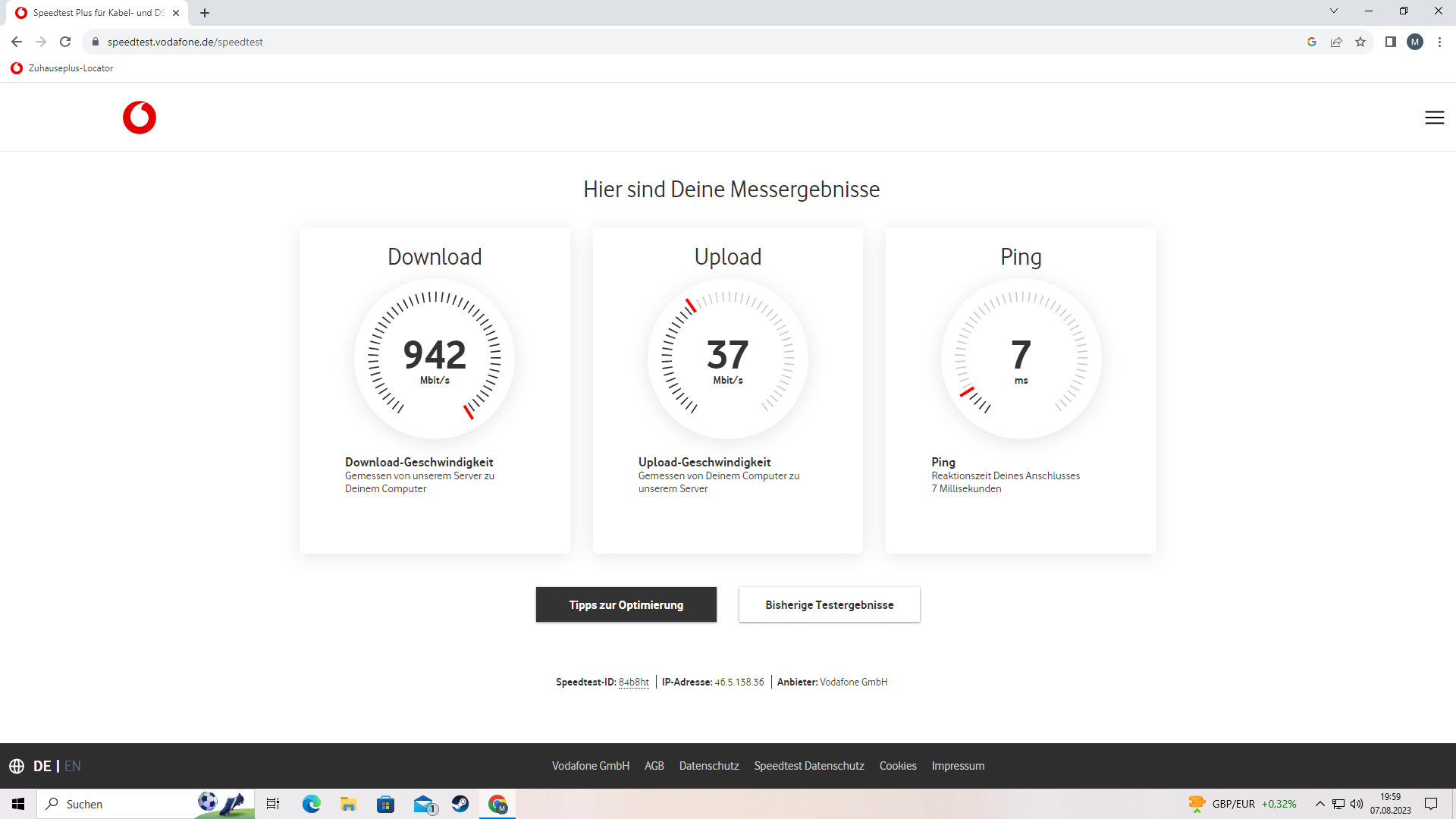Show hidden system tray icons

pyautogui.click(x=1319, y=804)
